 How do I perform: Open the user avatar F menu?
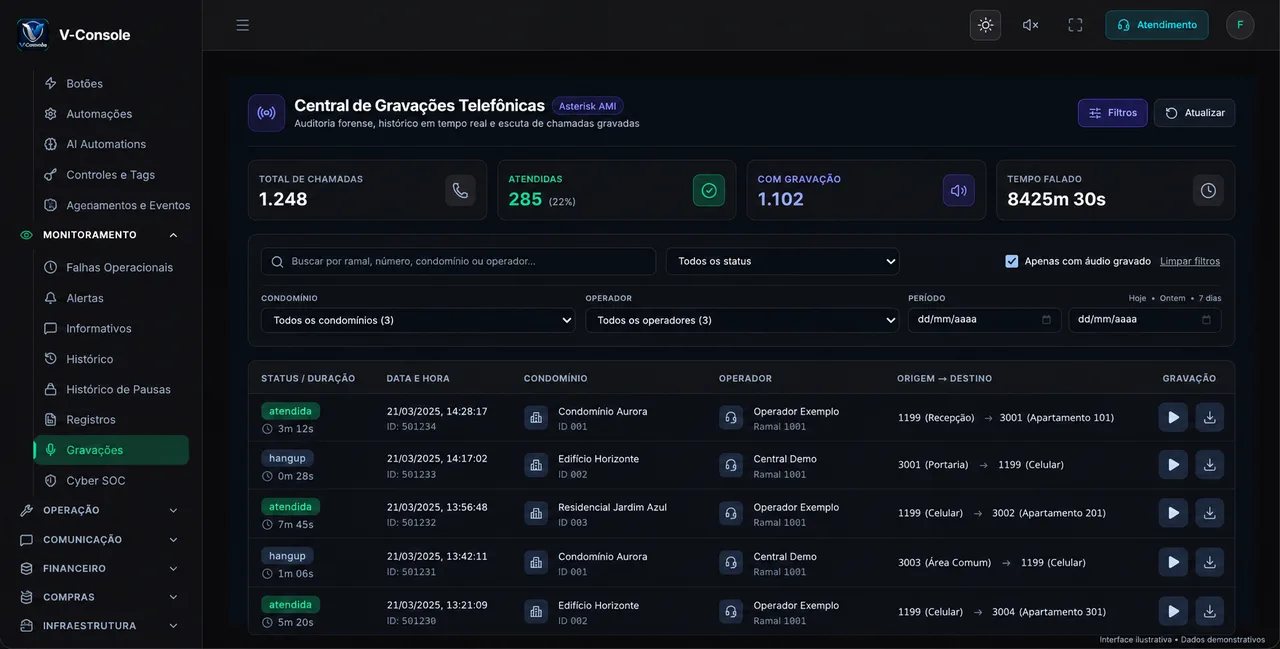1240,25
